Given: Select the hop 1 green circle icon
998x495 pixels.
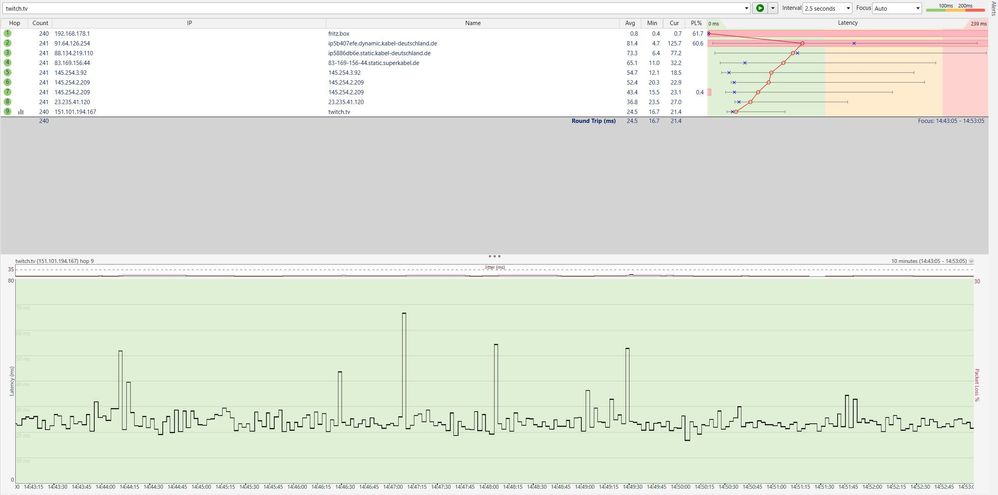Looking at the screenshot, I should (x=8, y=33).
